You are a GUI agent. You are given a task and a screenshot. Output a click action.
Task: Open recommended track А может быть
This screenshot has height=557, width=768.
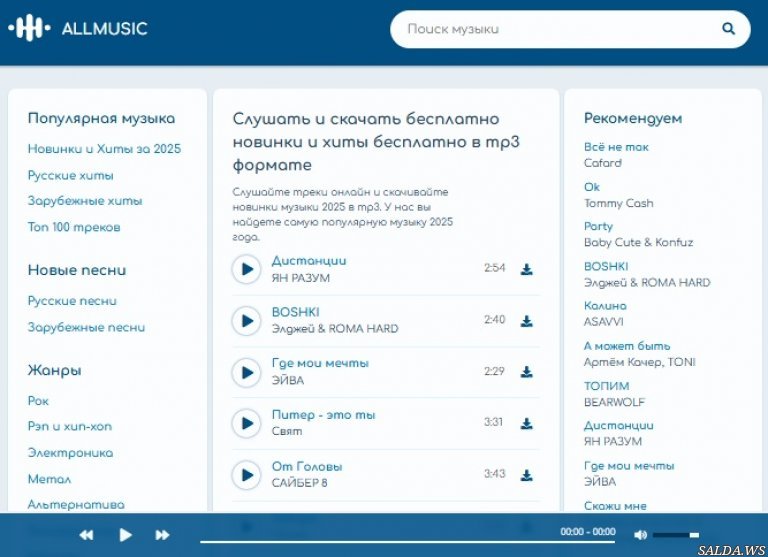627,346
